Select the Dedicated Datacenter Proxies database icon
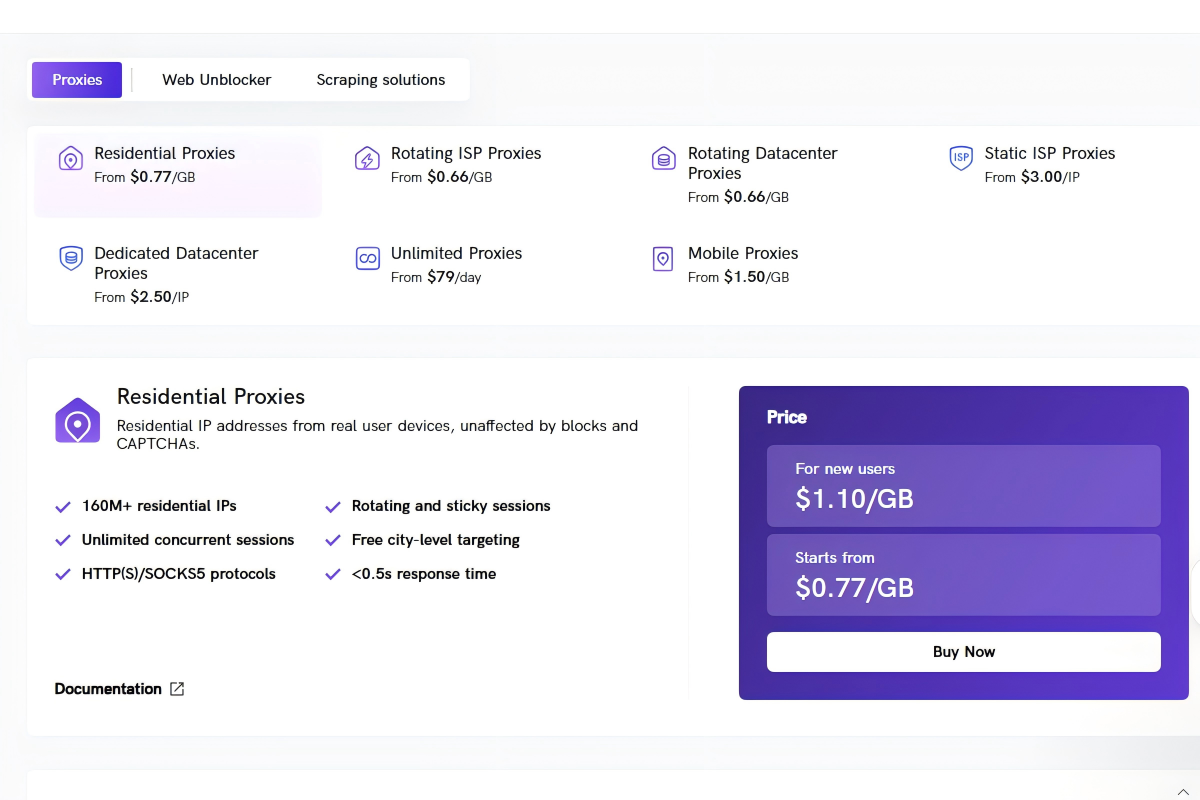1200x800 pixels. [70, 258]
